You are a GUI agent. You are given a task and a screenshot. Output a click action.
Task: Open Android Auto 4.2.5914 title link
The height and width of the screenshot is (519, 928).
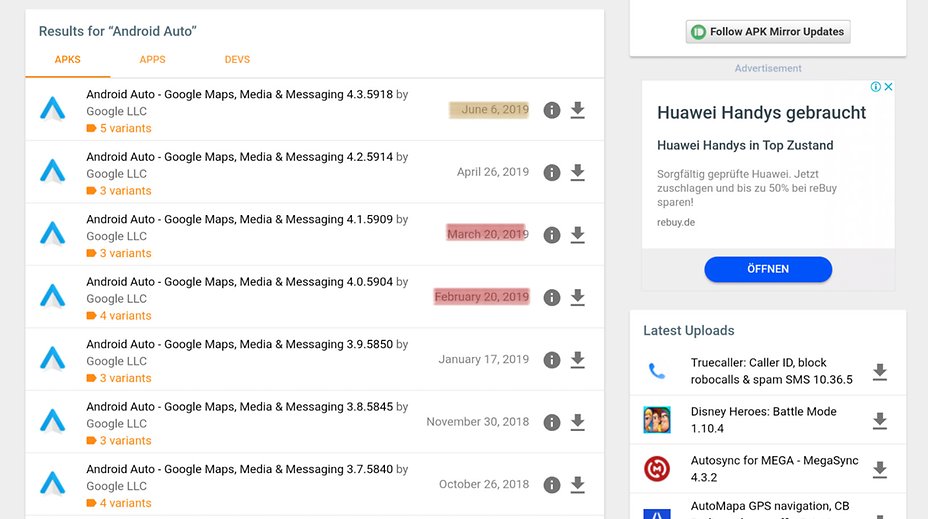point(240,157)
